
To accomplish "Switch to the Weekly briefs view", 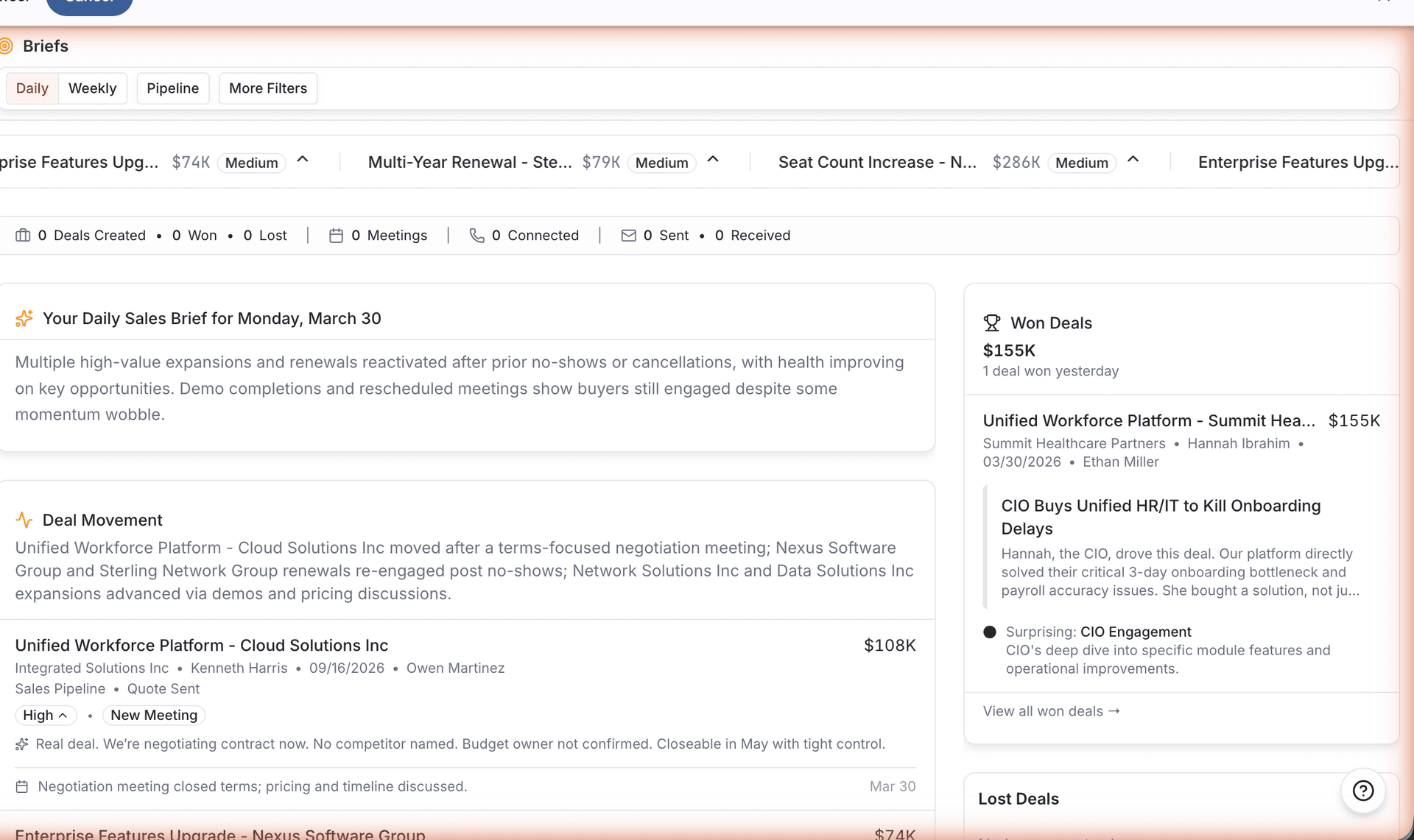I will pyautogui.click(x=92, y=88).
